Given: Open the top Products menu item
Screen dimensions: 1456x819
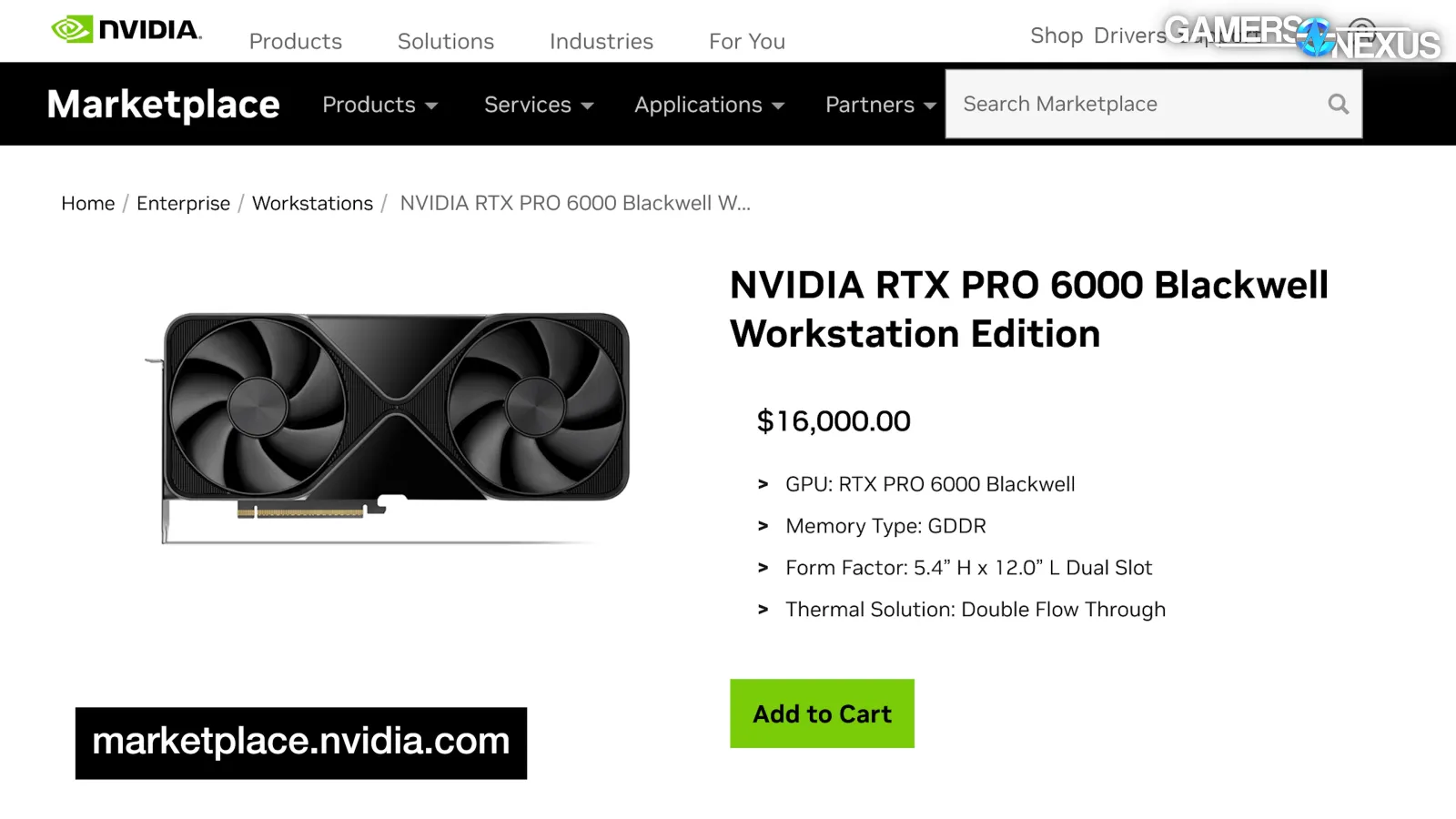Looking at the screenshot, I should point(296,41).
